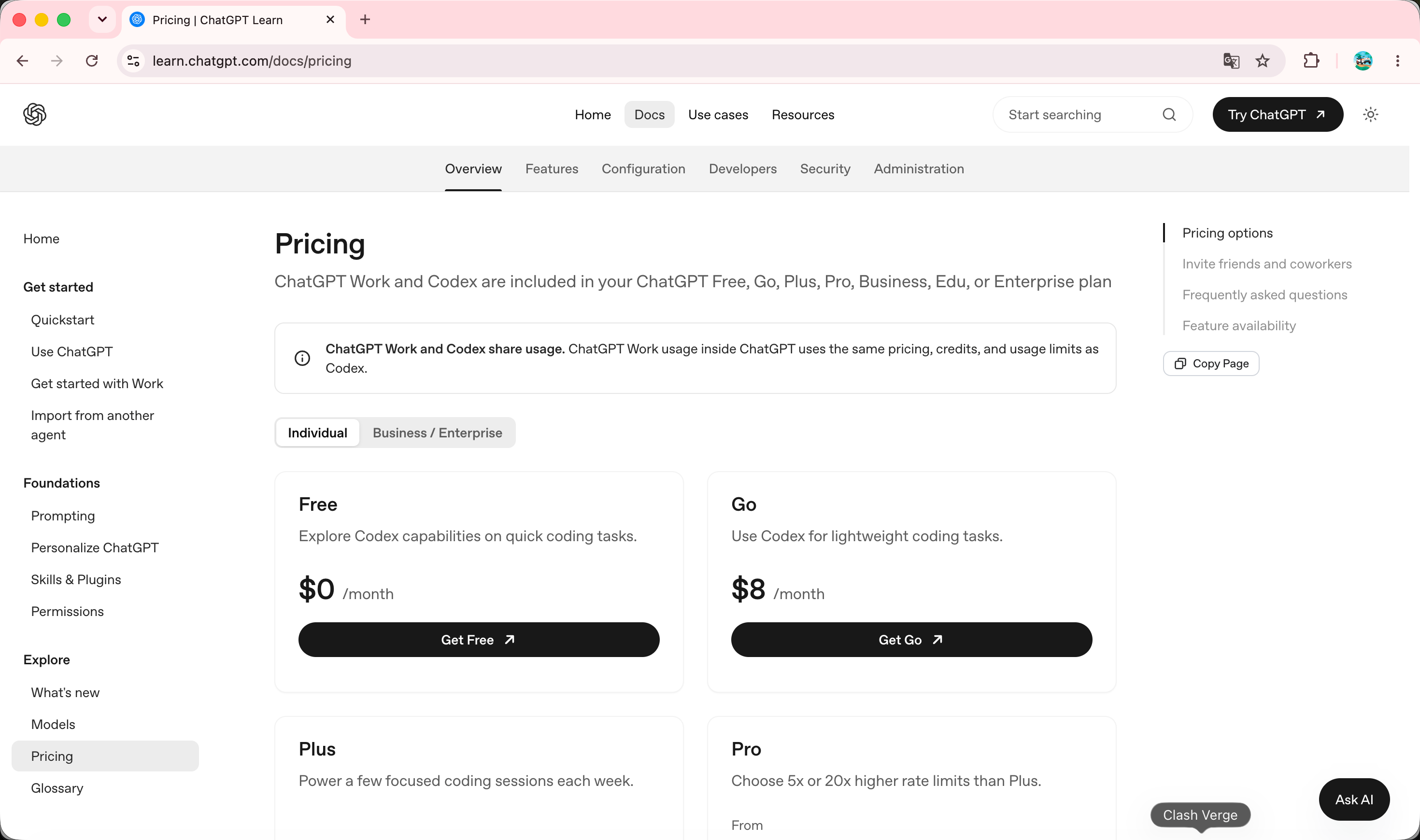Viewport: 1420px width, 840px height.
Task: Select Pricing in the sidebar
Action: [x=105, y=756]
